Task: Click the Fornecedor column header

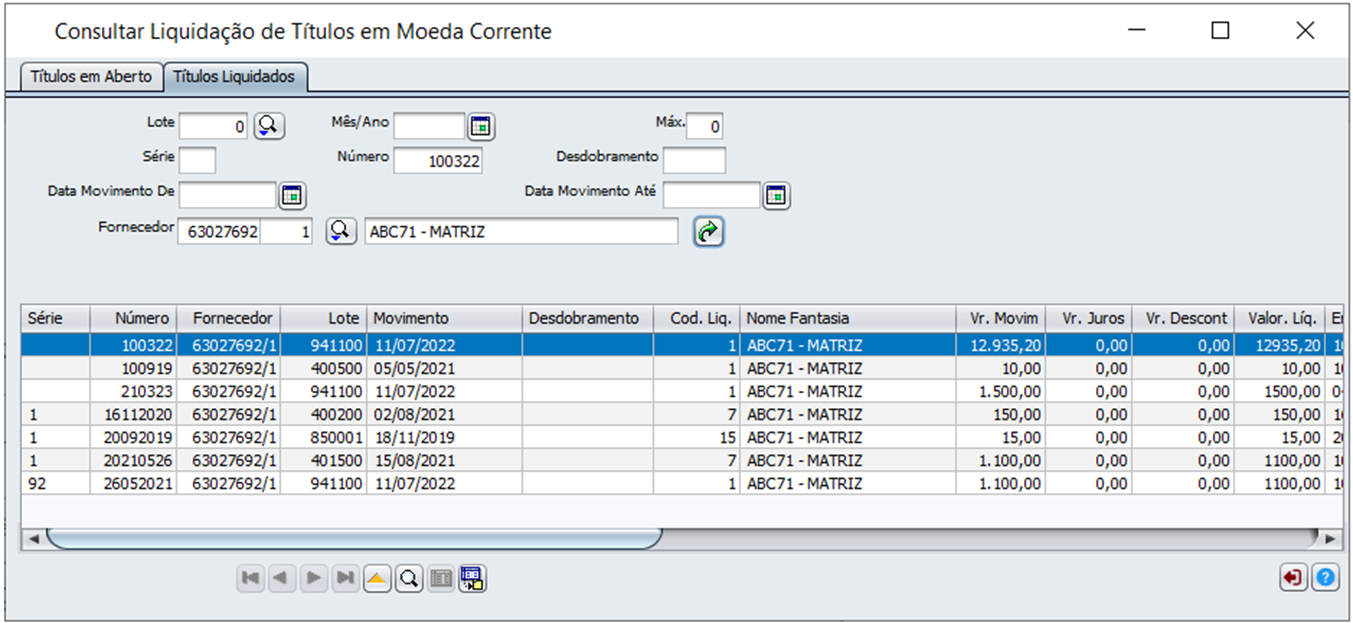Action: pos(229,318)
